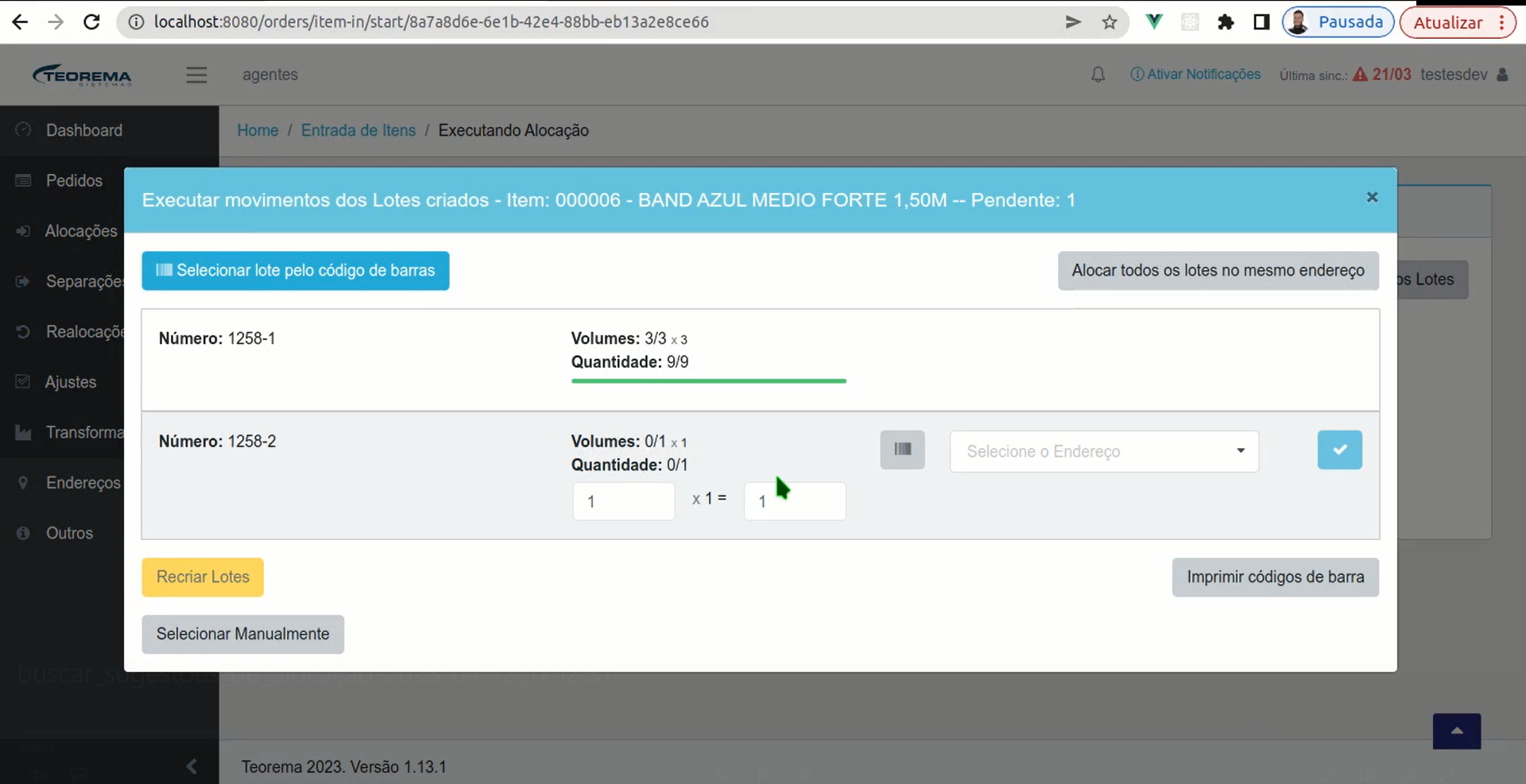Reload the page with refresh icon

tap(91, 22)
